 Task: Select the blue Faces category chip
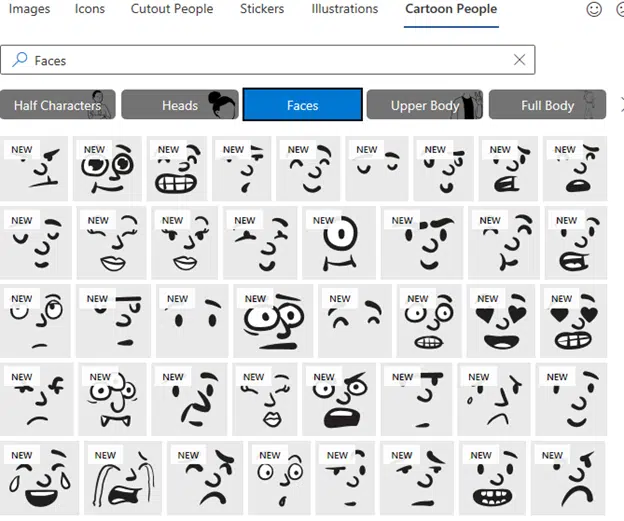click(x=302, y=105)
